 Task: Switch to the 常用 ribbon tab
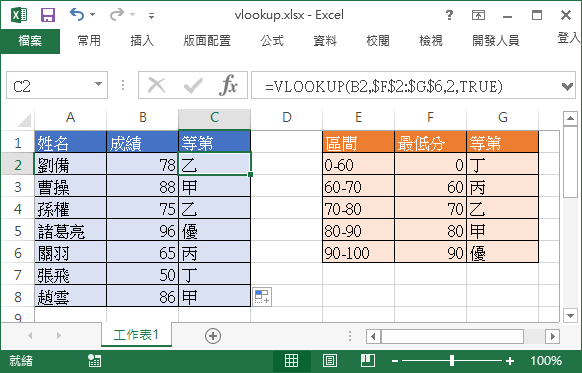(x=89, y=40)
